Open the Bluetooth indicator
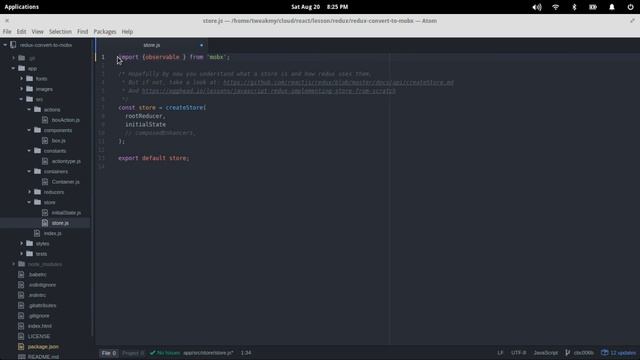640x360 pixels. coord(574,7)
